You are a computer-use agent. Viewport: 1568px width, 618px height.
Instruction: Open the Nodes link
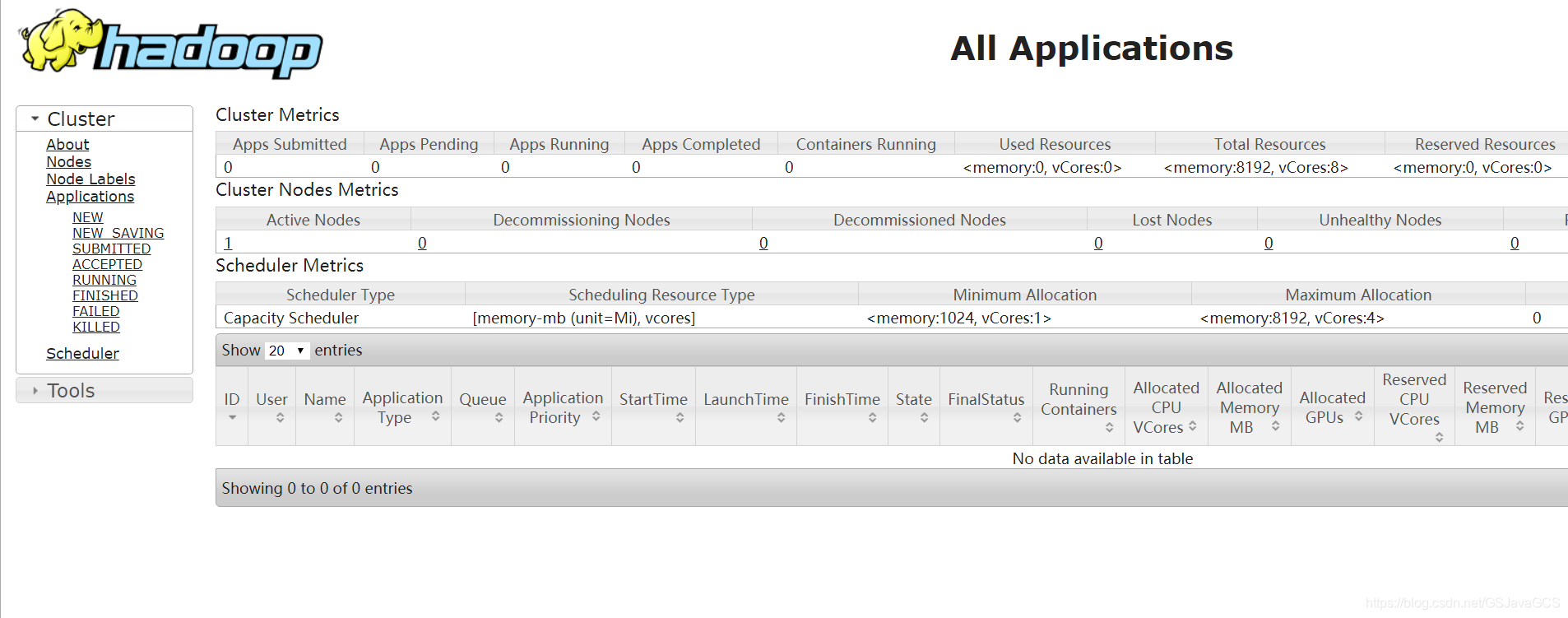coord(68,162)
